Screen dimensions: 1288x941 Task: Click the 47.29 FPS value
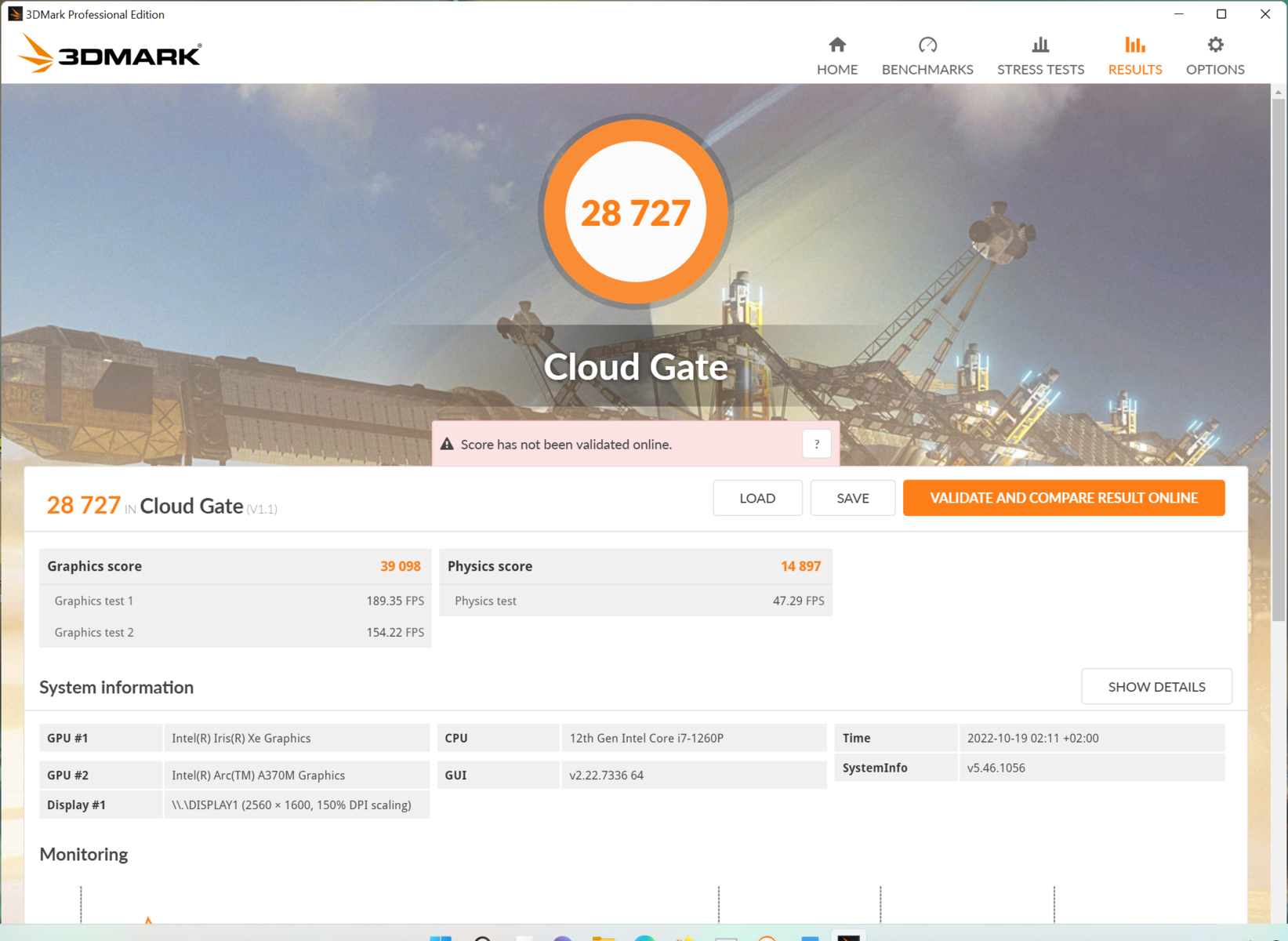(x=798, y=601)
